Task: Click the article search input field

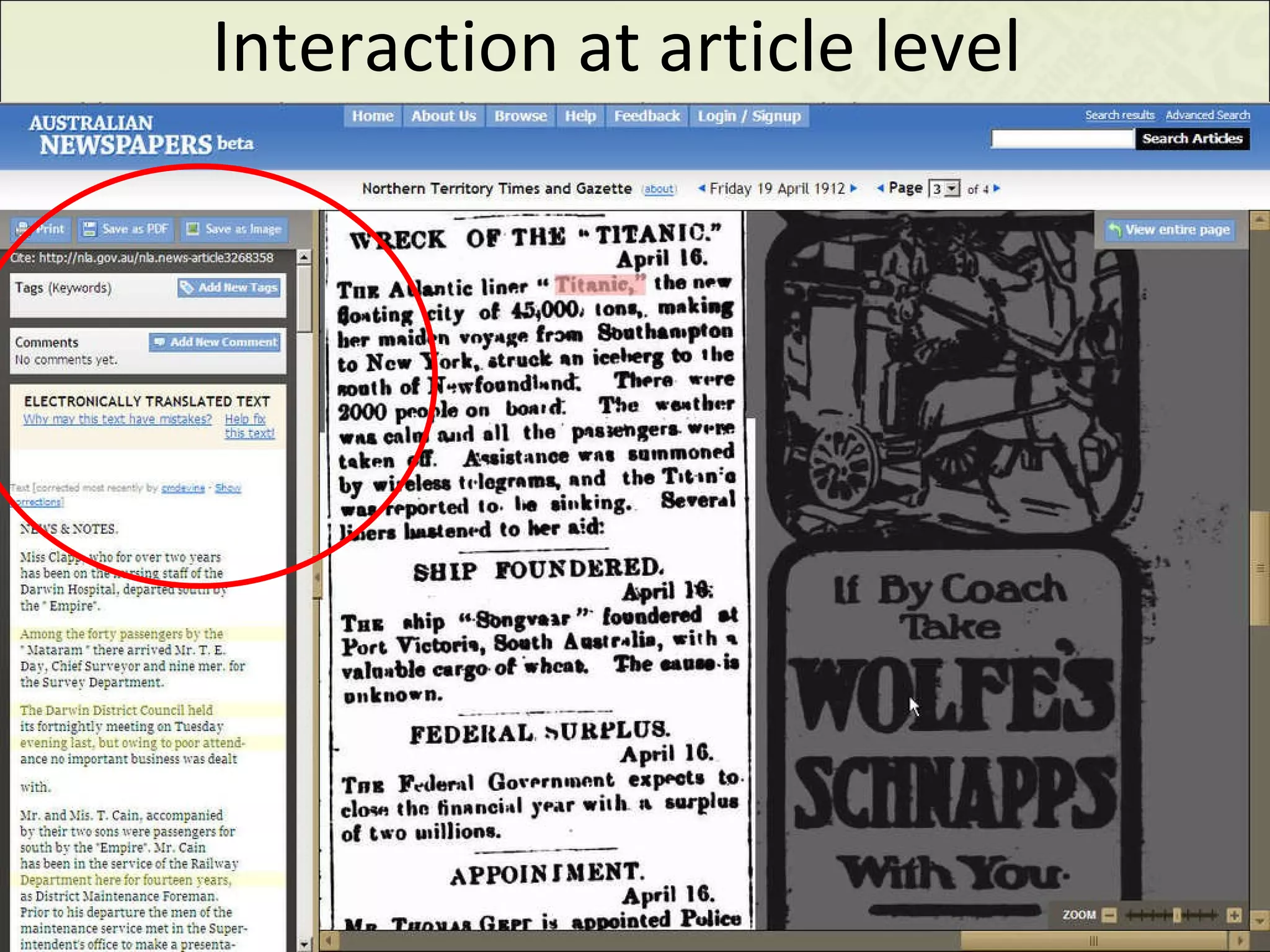Action: tap(1062, 139)
